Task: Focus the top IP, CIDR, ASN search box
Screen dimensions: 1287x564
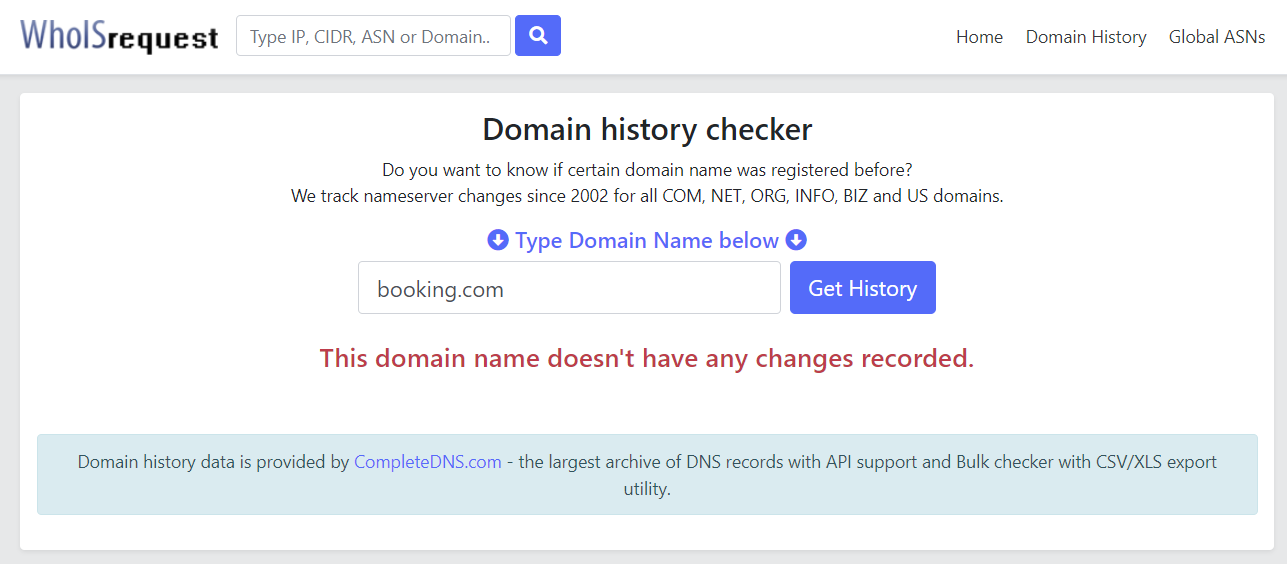Action: tap(373, 37)
